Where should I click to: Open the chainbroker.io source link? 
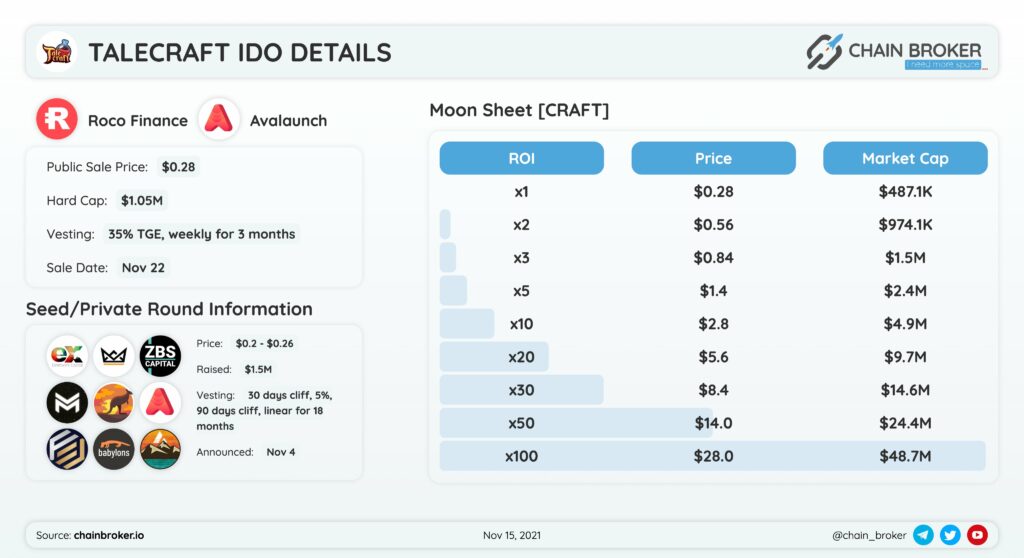pyautogui.click(x=108, y=535)
